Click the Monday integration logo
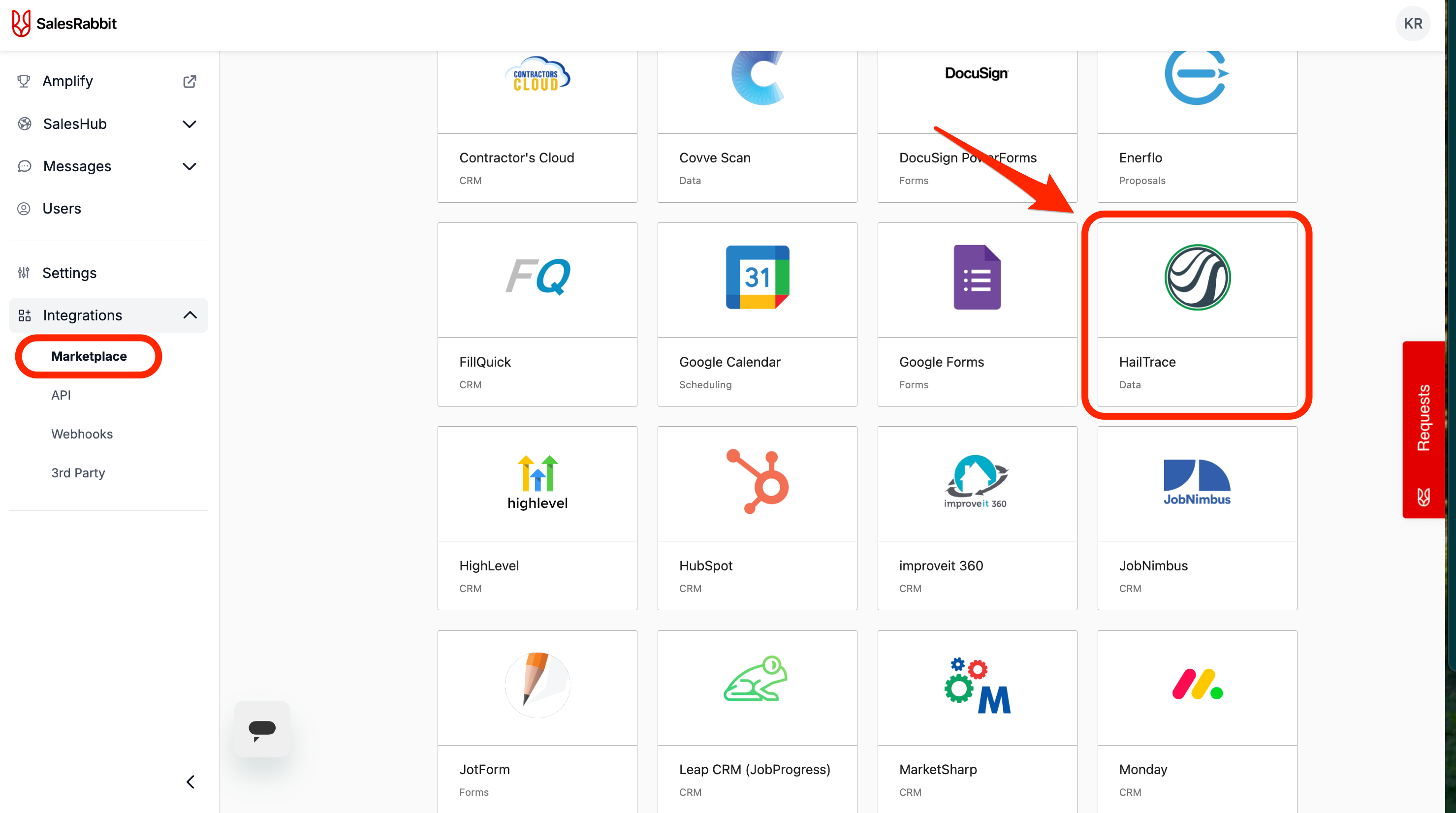 pyautogui.click(x=1197, y=685)
